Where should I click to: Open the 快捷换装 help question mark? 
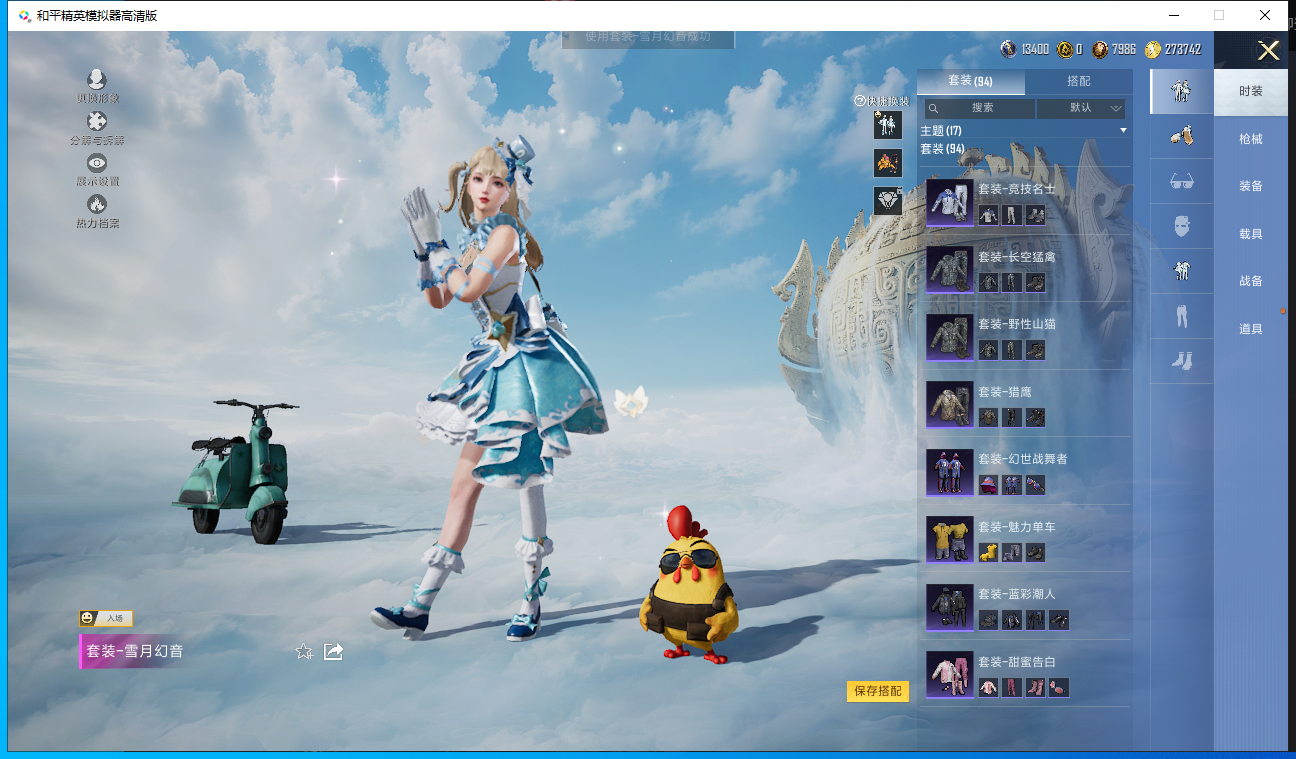(859, 101)
